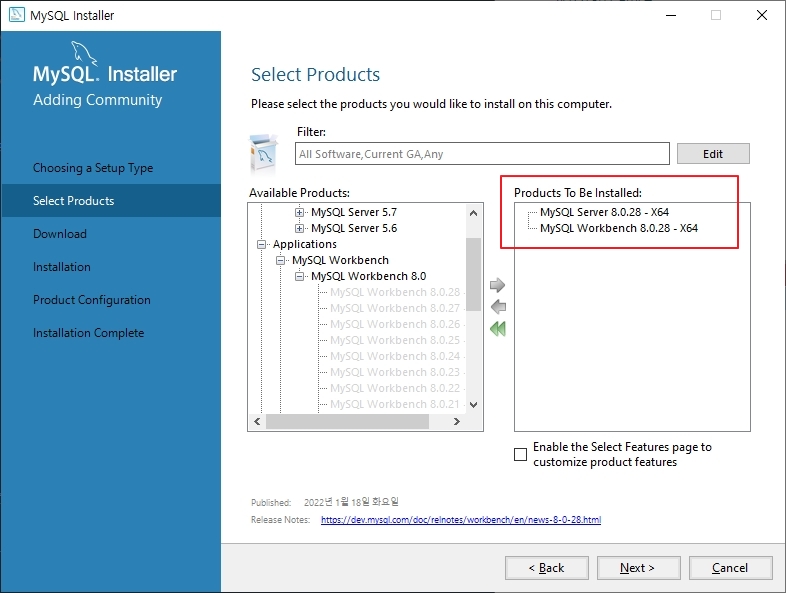Click the Back button
Viewport: 786px width, 593px height.
(x=546, y=567)
